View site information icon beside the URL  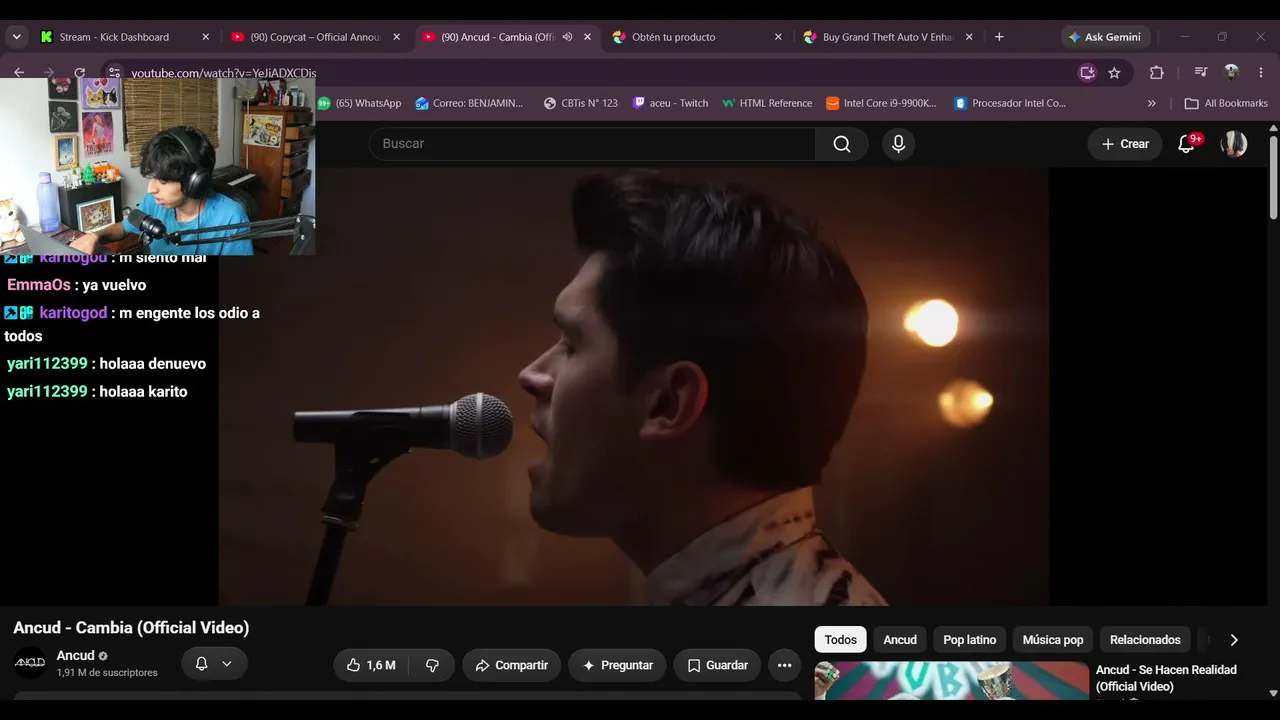114,73
